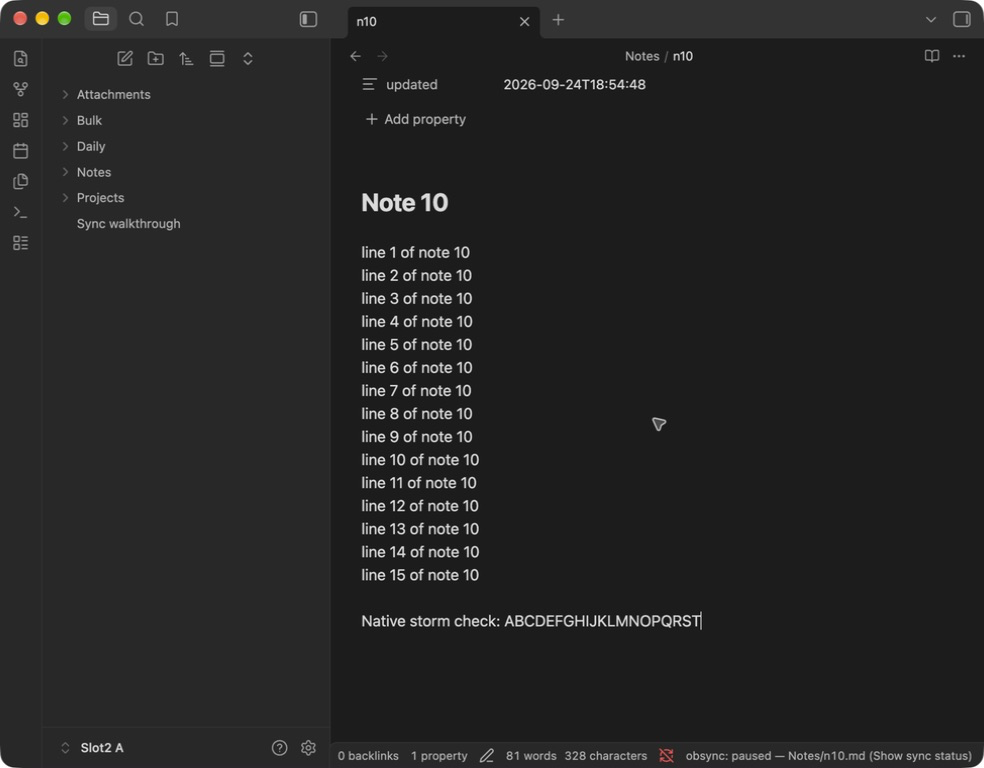Open the help icon

click(x=279, y=748)
